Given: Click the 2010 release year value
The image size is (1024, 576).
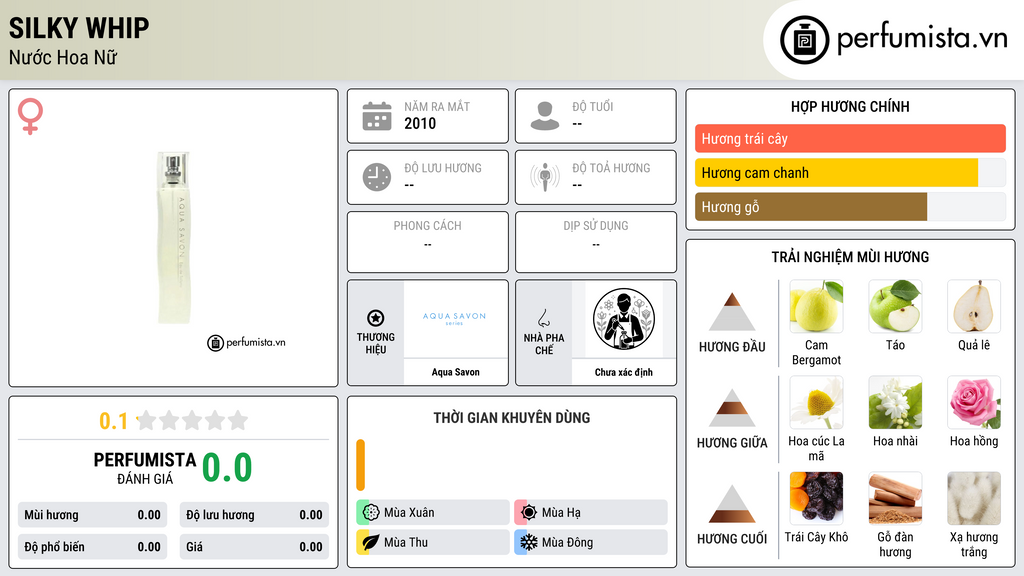Looking at the screenshot, I should coord(420,123).
